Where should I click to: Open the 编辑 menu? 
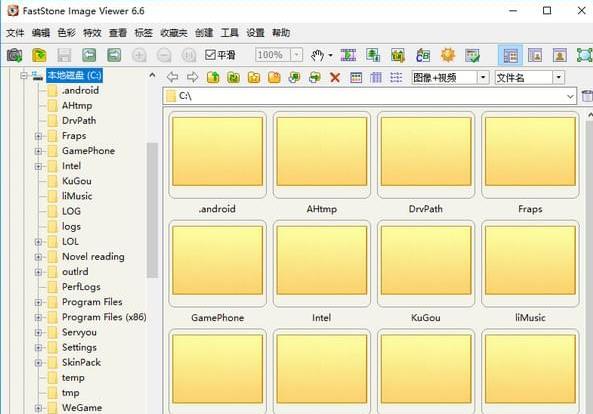[x=41, y=33]
